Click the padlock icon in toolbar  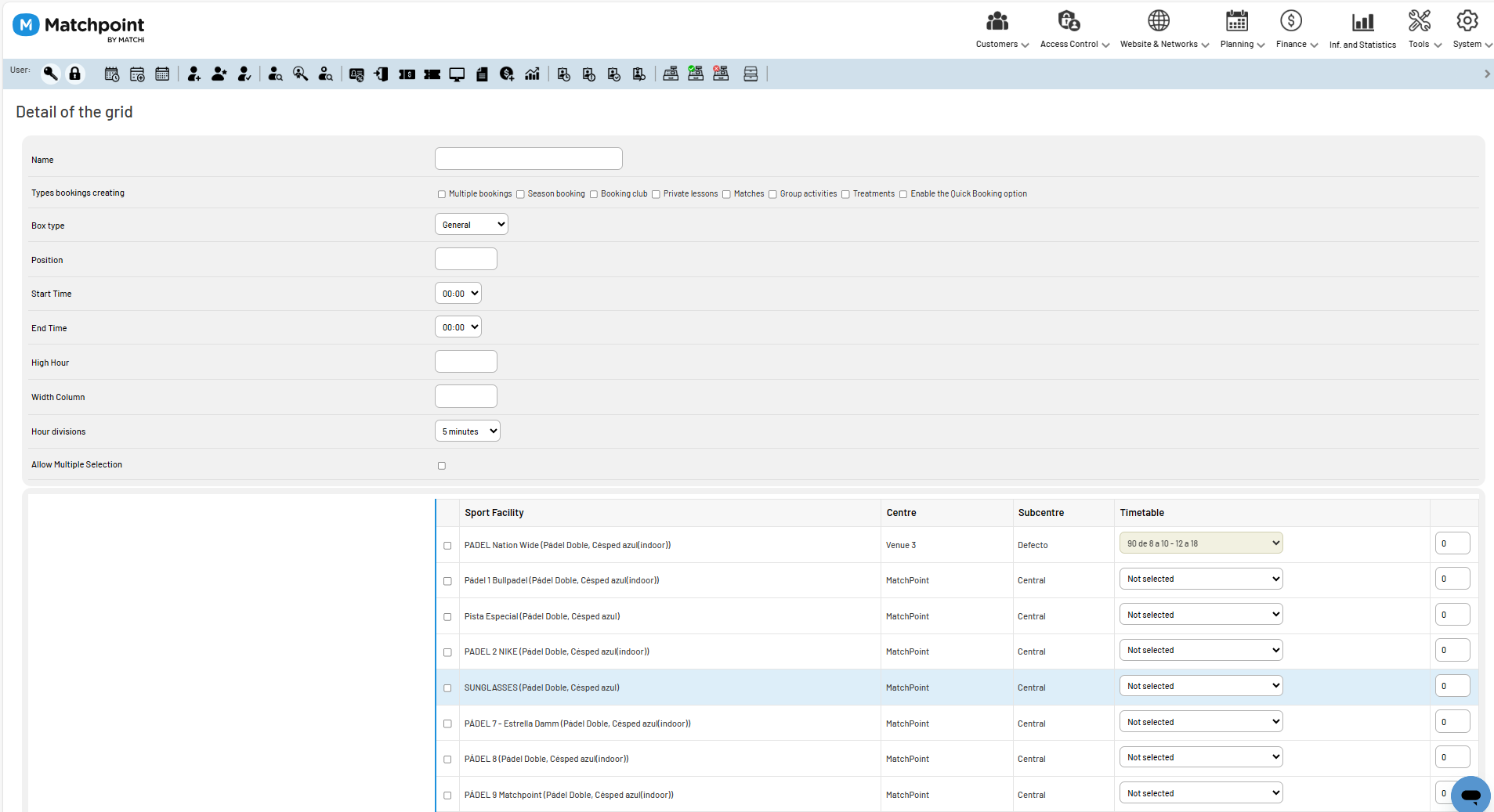(75, 74)
